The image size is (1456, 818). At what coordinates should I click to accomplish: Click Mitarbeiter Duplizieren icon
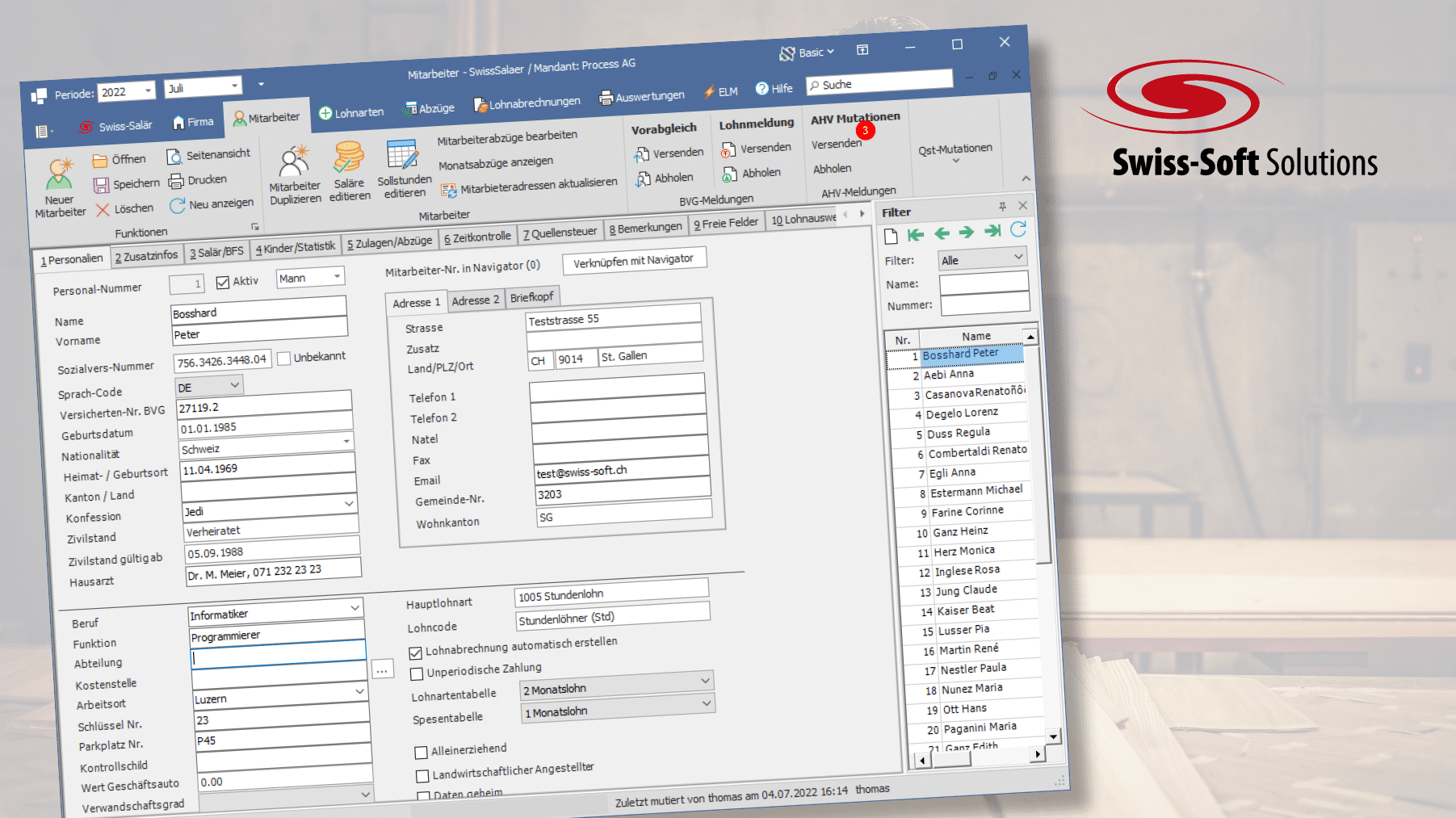point(294,162)
